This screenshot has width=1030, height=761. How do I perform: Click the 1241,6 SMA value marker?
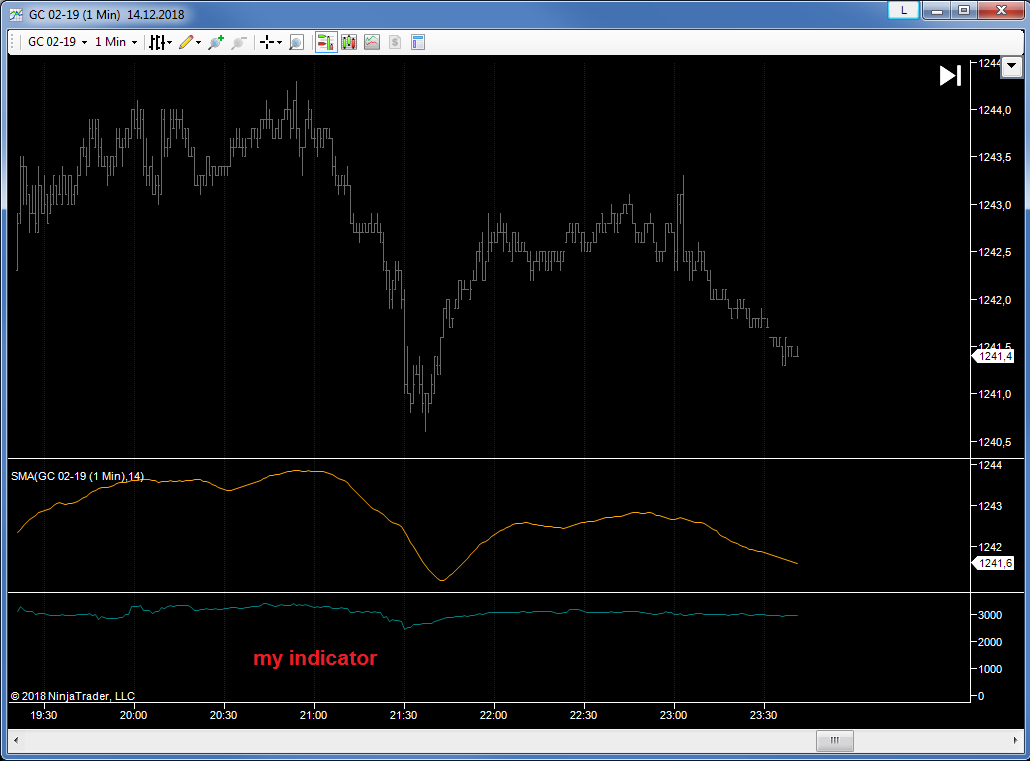(993, 563)
